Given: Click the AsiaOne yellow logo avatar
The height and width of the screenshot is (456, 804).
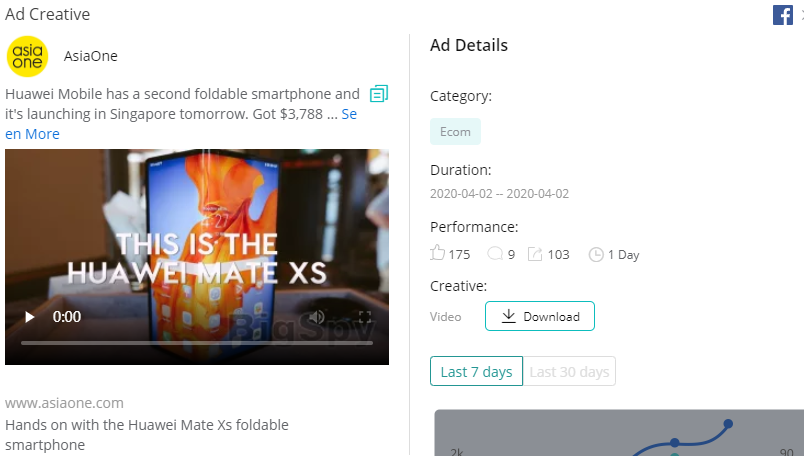Looking at the screenshot, I should 27,56.
